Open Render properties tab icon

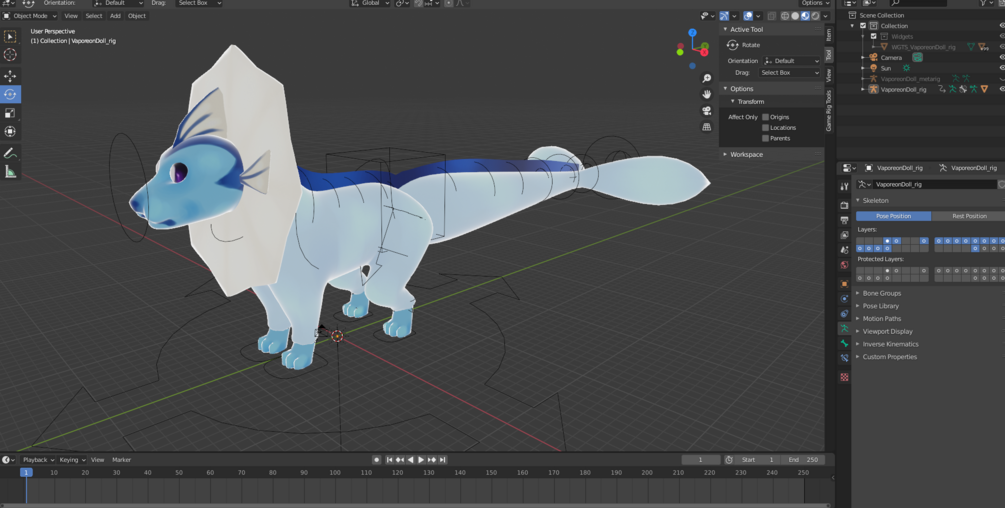[x=844, y=205]
